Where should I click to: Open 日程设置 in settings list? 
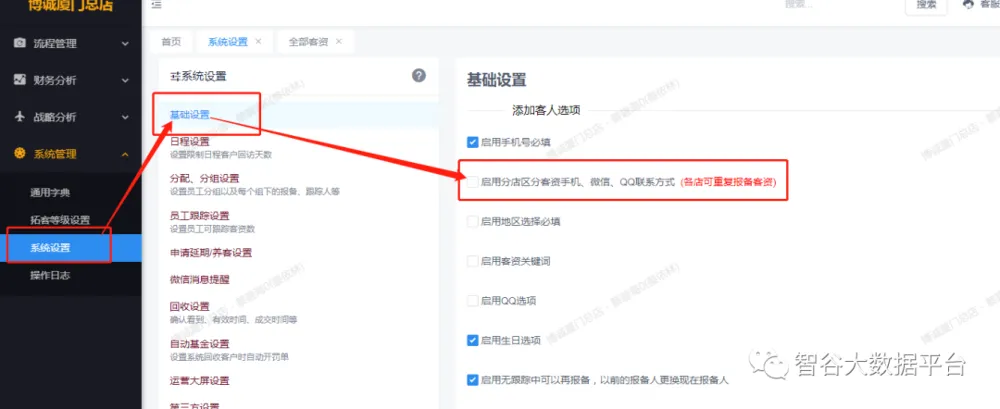point(190,142)
